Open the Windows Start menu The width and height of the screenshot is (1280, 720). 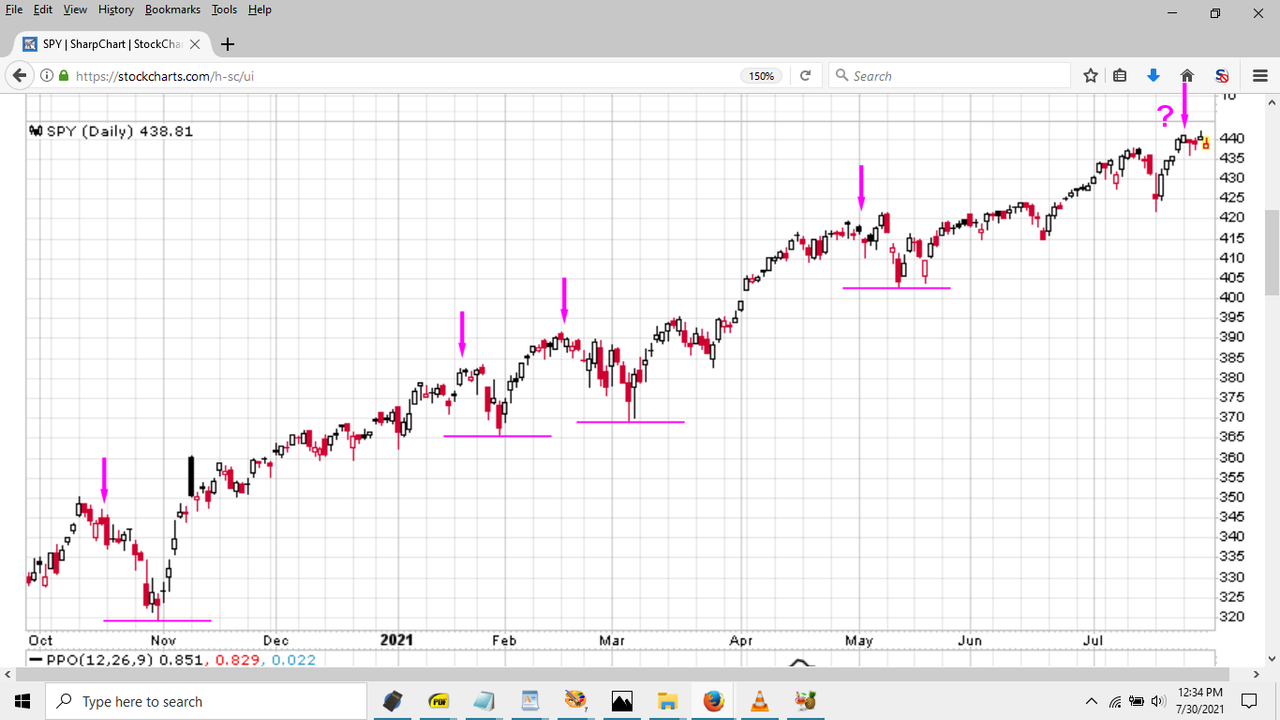[x=22, y=701]
